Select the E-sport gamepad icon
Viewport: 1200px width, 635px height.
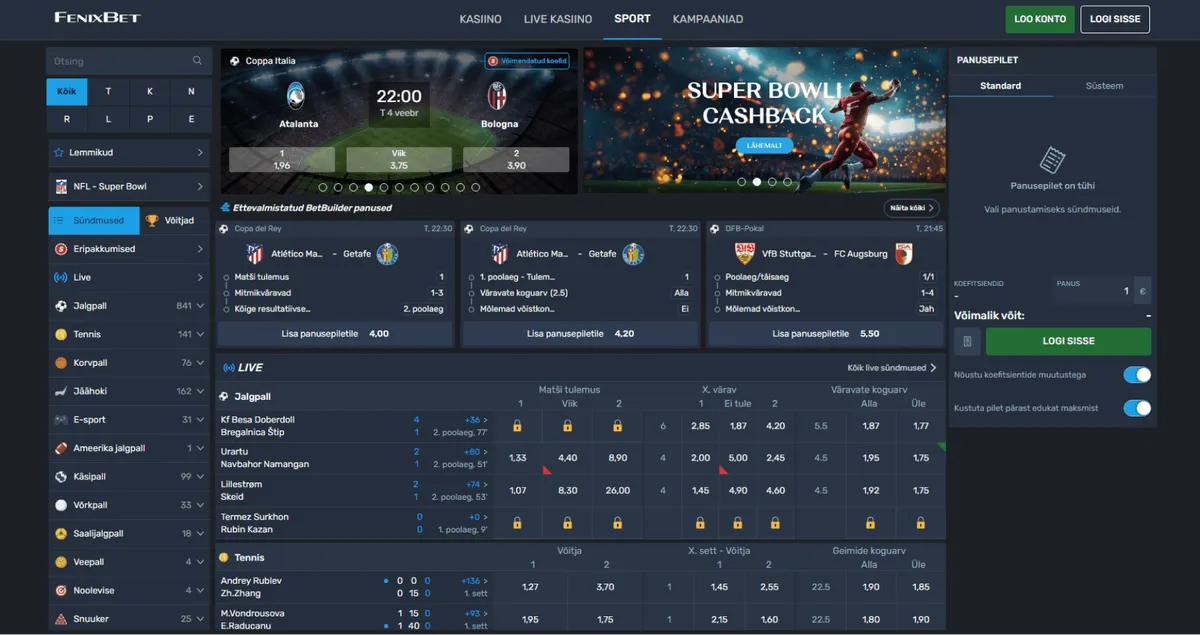61,420
